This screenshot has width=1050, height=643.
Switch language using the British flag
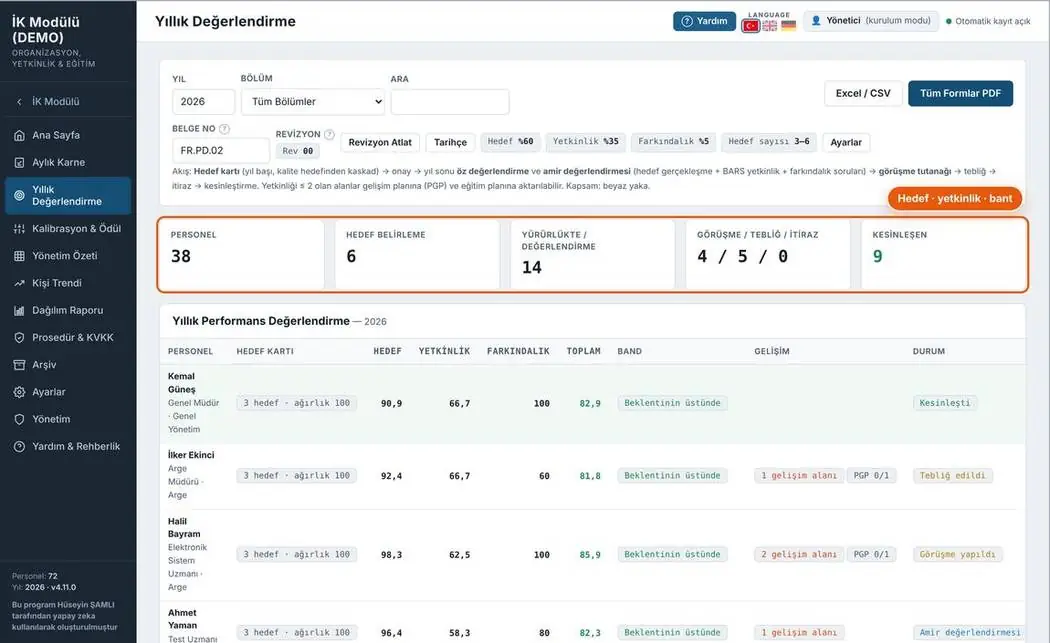click(770, 25)
